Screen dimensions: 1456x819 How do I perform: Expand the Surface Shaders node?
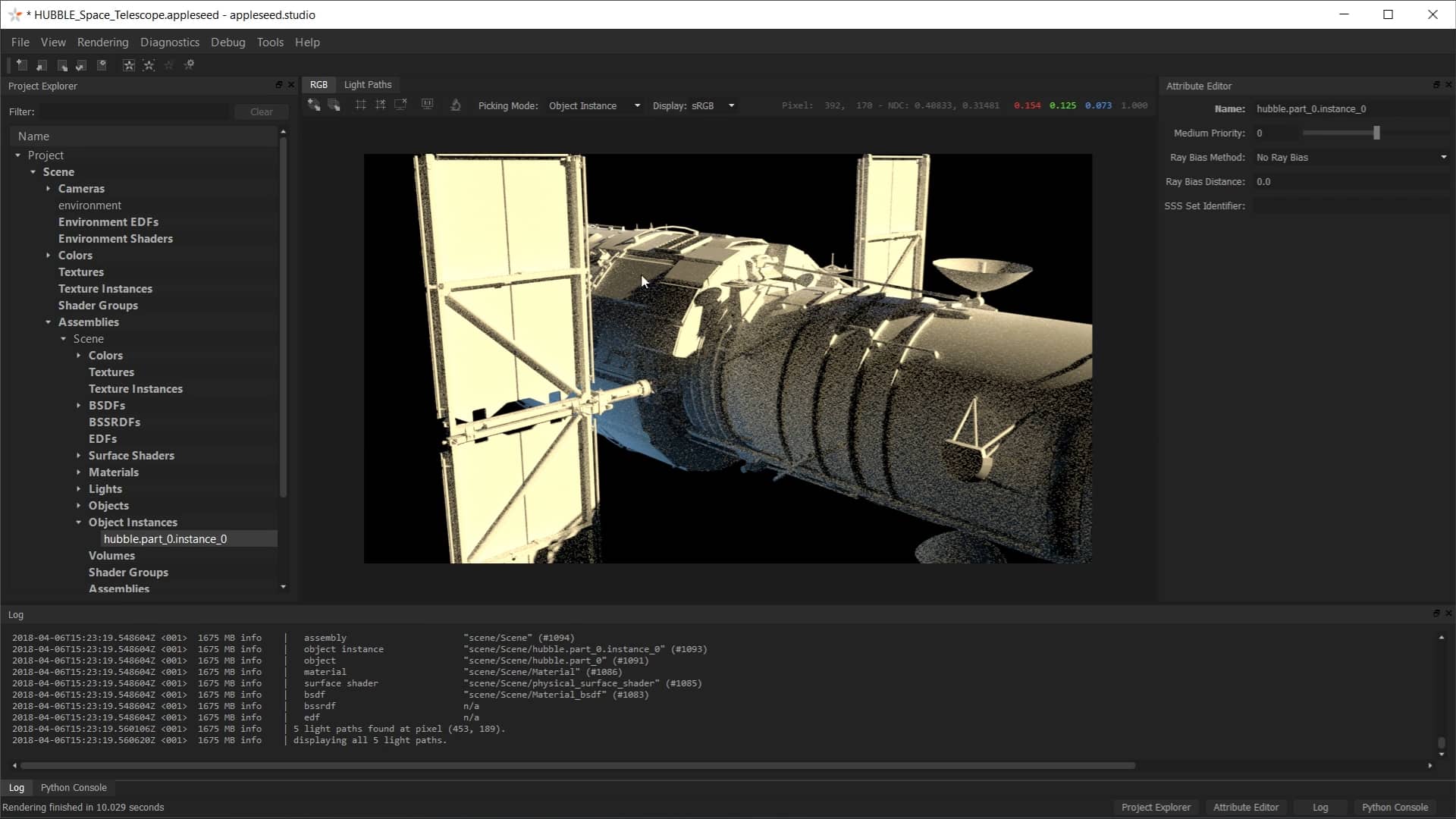[78, 456]
